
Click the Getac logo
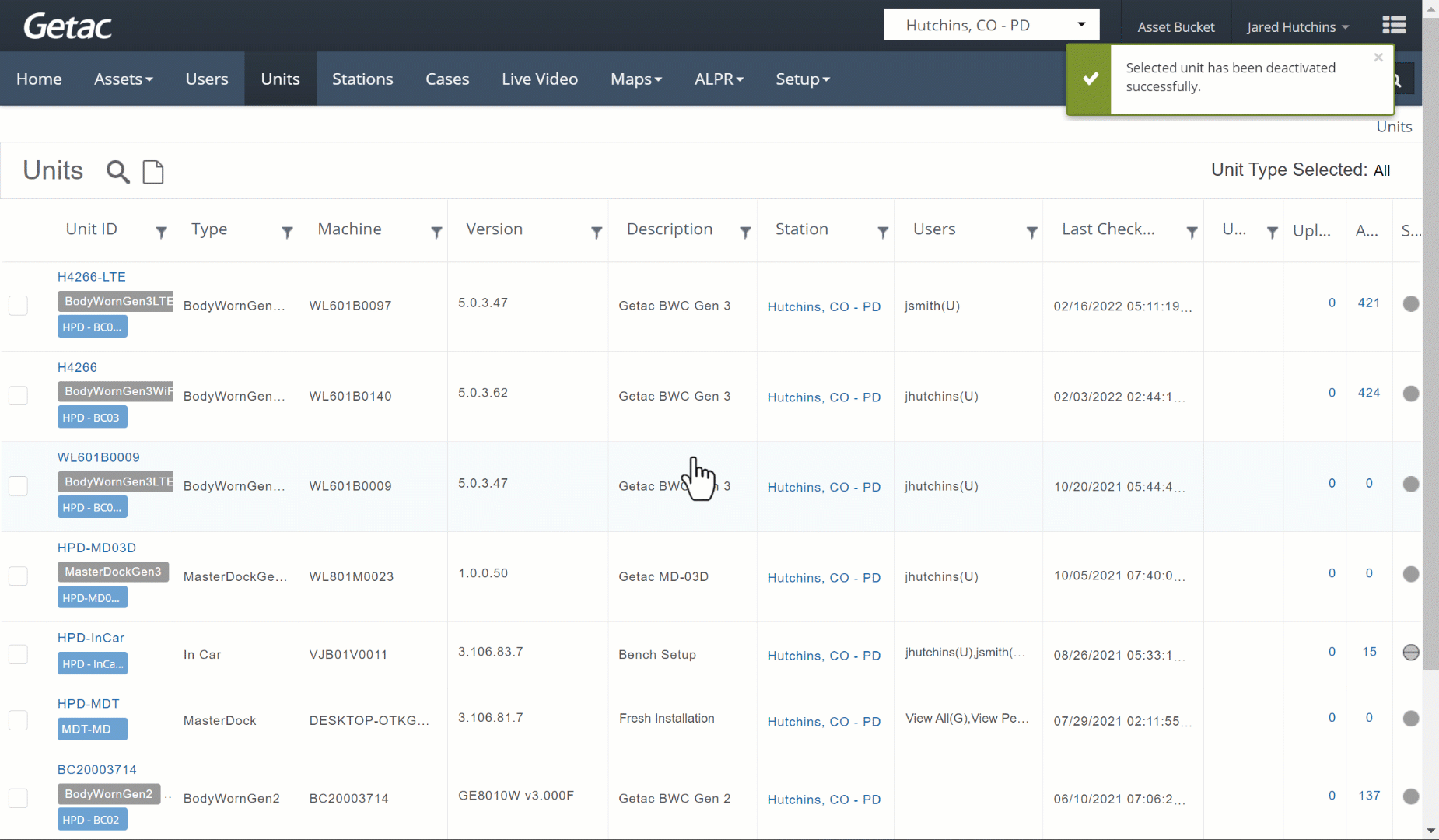(x=68, y=26)
